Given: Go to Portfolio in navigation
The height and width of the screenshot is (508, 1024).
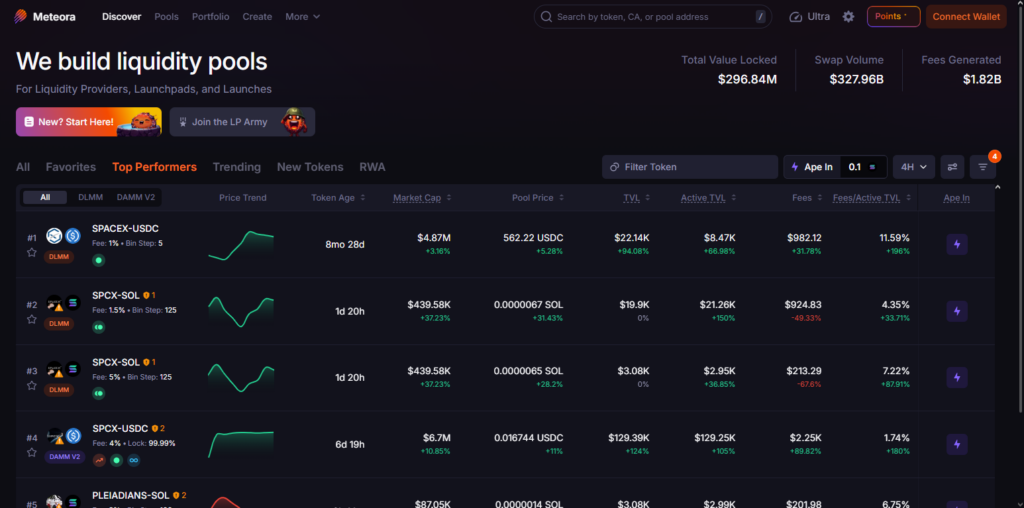Looking at the screenshot, I should [210, 16].
